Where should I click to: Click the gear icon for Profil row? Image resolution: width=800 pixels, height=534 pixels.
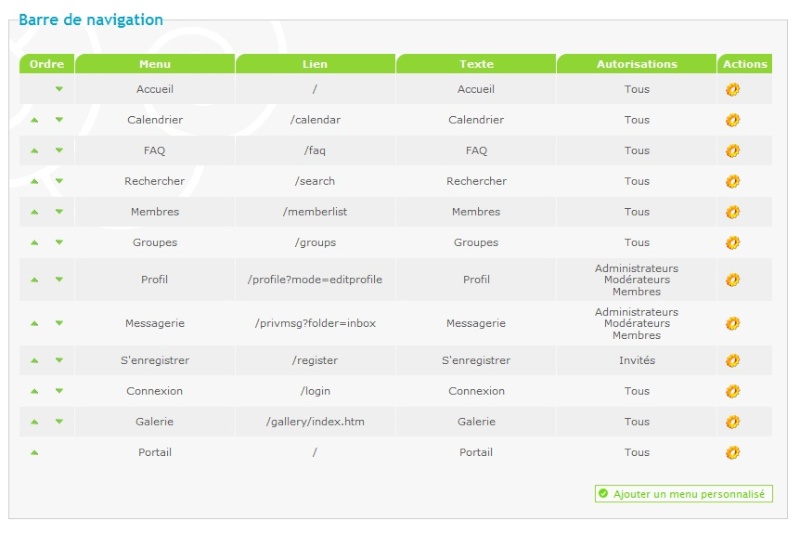tap(733, 279)
